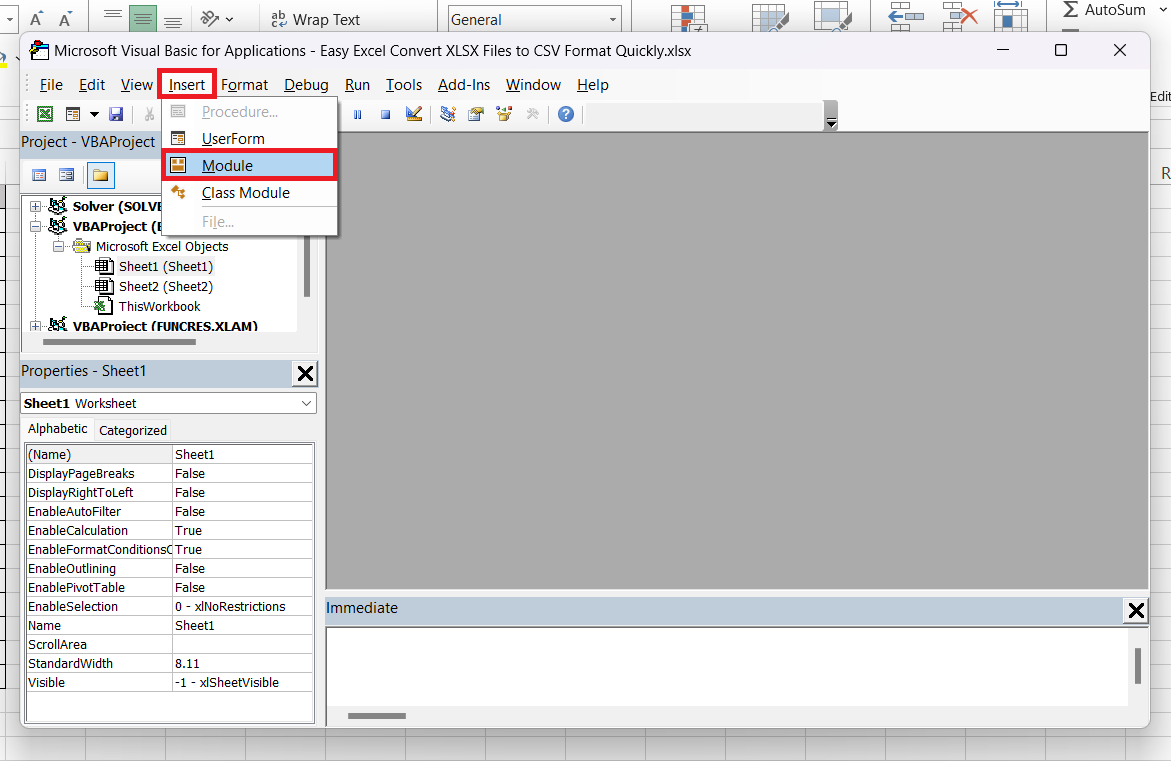
Task: Choose UserForm in the Insert menu
Action: click(250, 138)
